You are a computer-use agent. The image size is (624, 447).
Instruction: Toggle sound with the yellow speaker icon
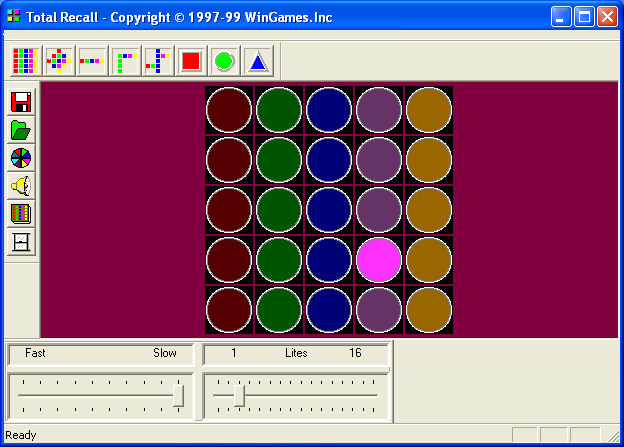(x=21, y=186)
